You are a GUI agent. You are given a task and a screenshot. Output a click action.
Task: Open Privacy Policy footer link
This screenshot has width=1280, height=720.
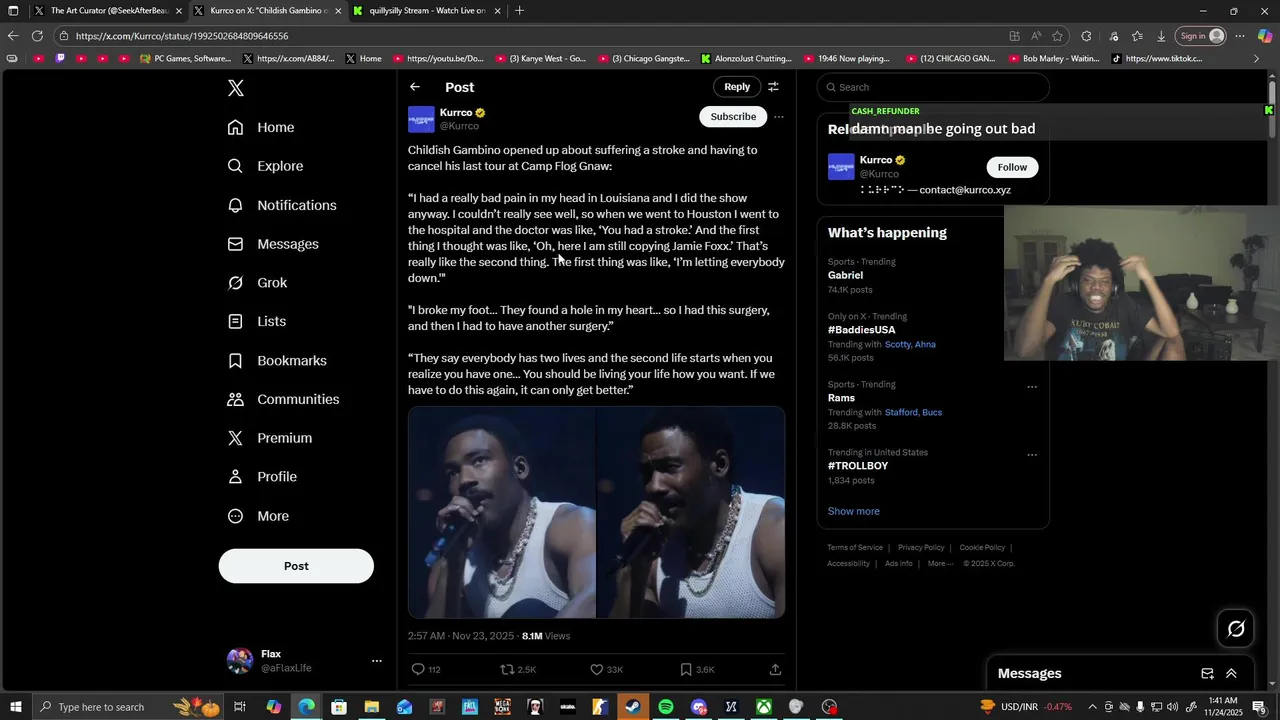921,547
